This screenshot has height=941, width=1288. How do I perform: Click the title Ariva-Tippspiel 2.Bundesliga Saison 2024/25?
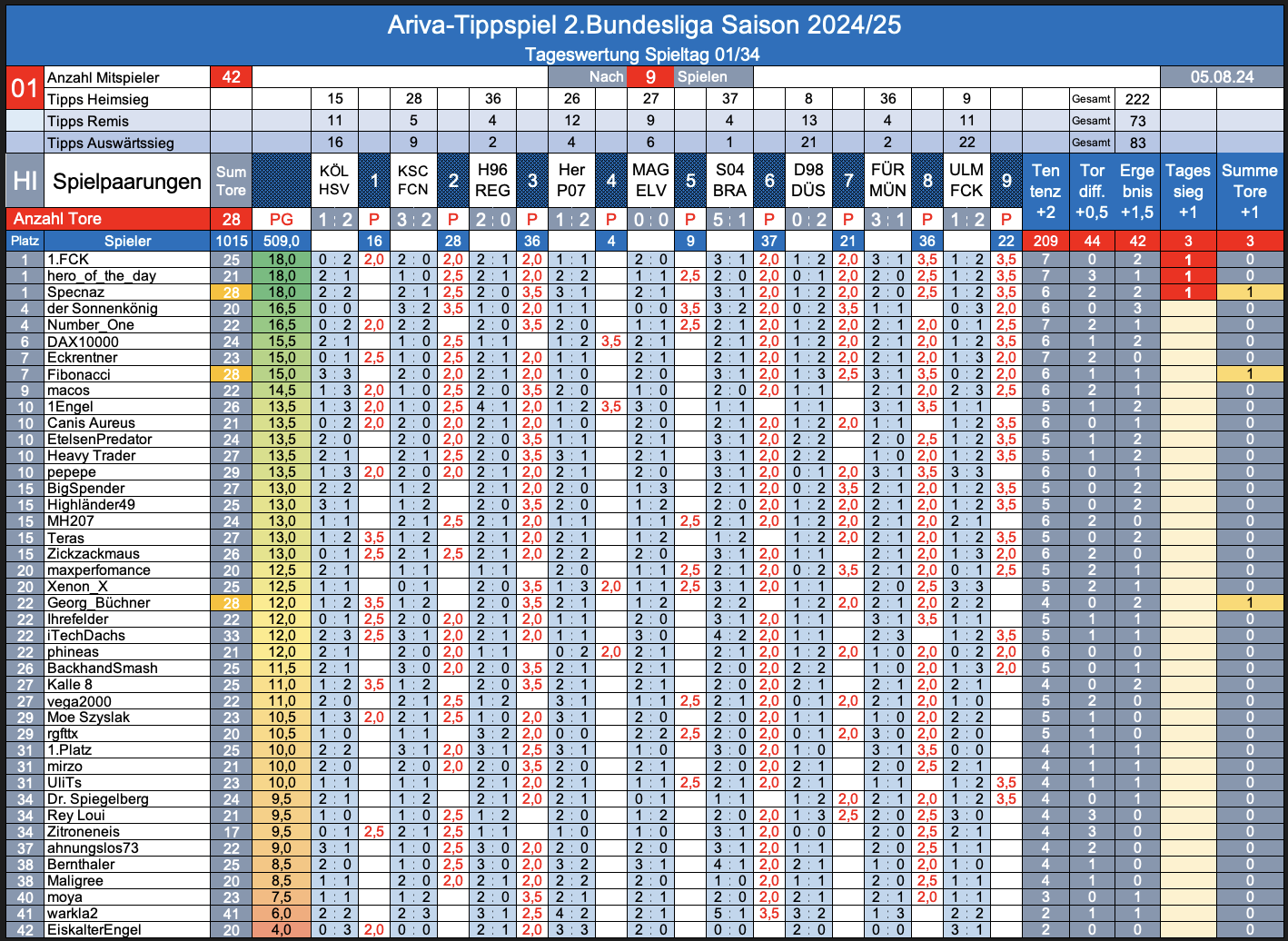pos(644,25)
